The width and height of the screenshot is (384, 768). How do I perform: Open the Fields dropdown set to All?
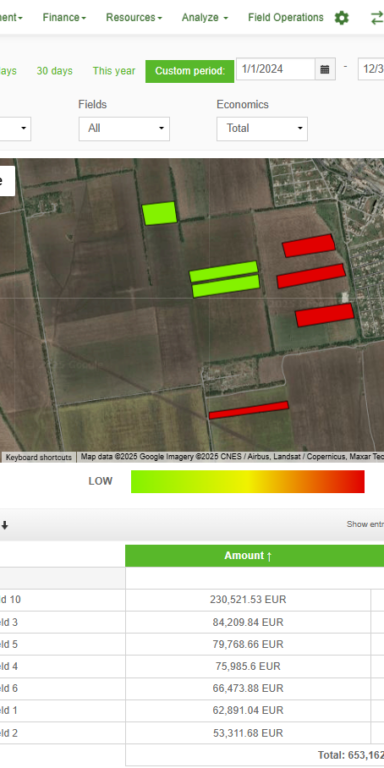pyautogui.click(x=124, y=129)
